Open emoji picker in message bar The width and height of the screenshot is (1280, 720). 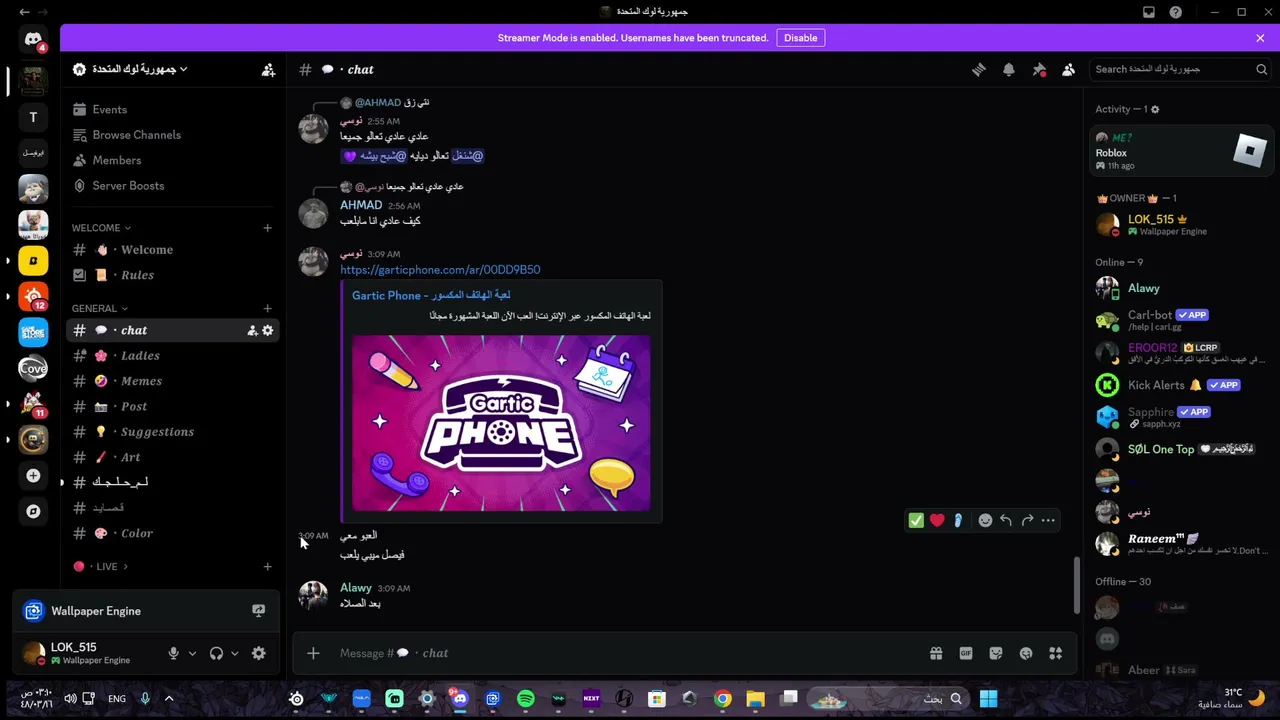click(1026, 653)
